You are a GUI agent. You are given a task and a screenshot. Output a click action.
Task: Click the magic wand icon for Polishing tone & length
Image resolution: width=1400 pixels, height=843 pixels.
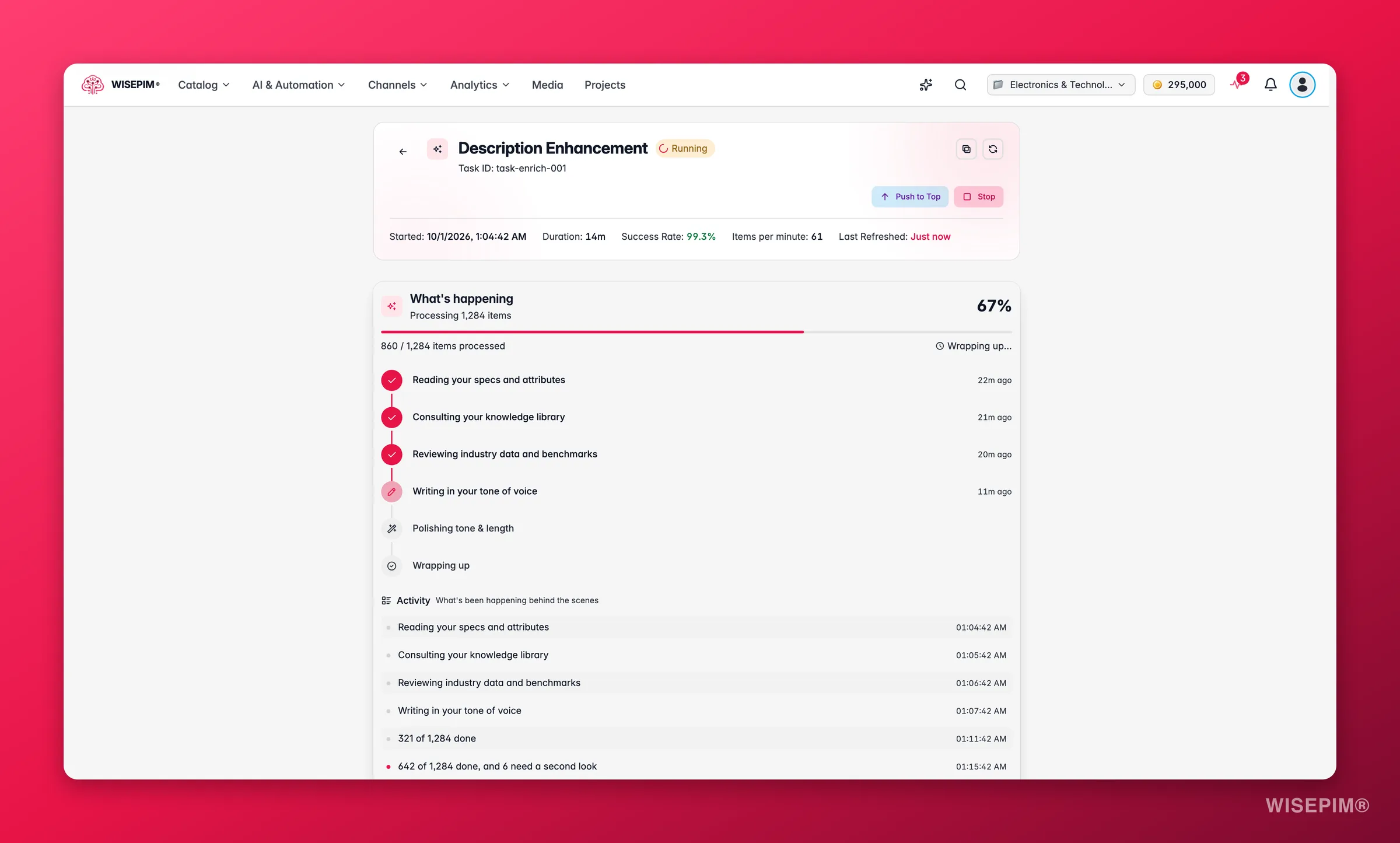[391, 529]
